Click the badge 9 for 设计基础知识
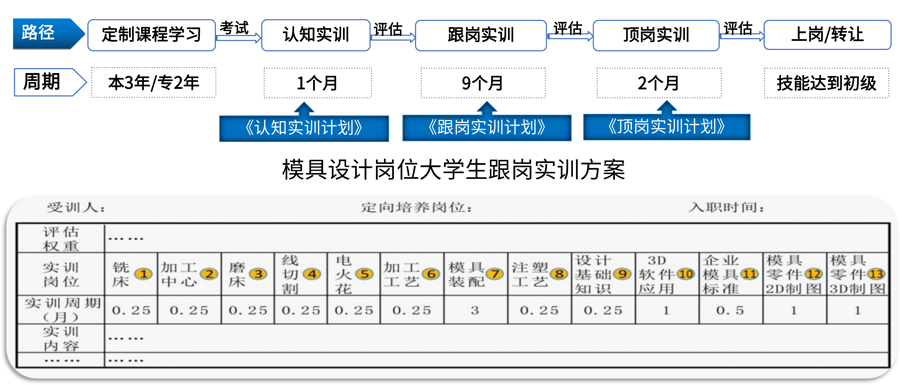Screen dimensions: 900x385 pos(622,274)
